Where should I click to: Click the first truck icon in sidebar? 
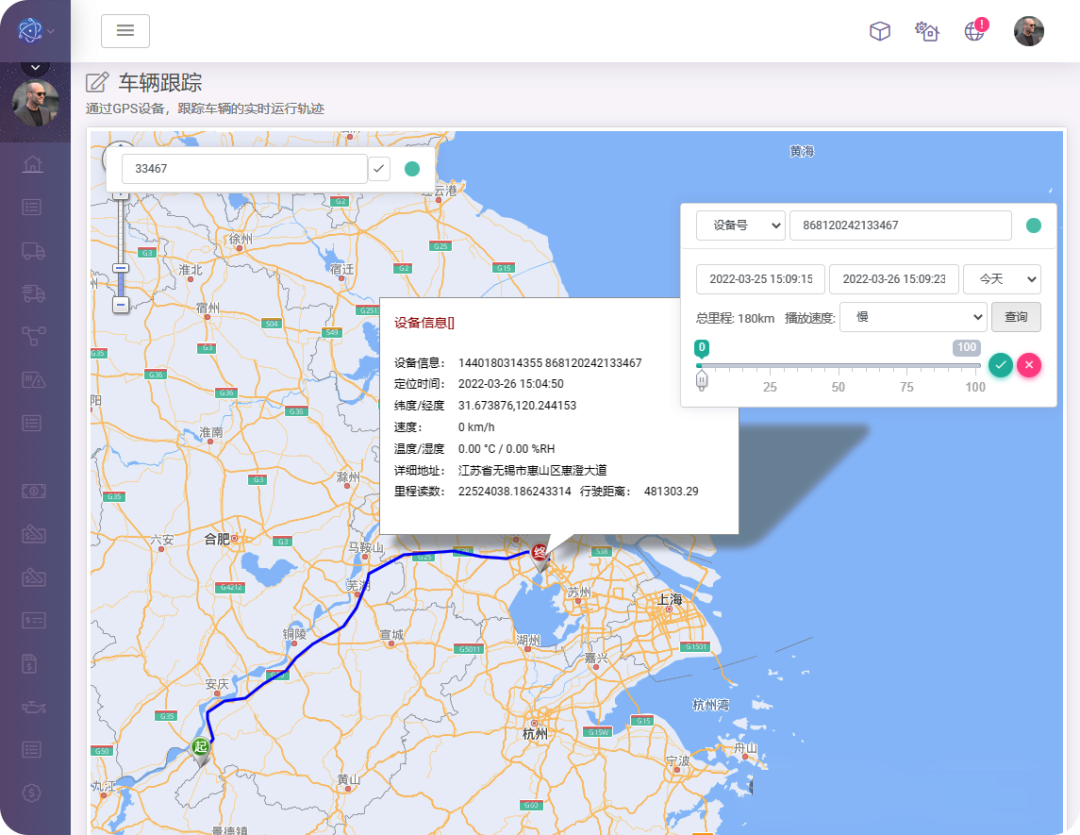pyautogui.click(x=33, y=251)
